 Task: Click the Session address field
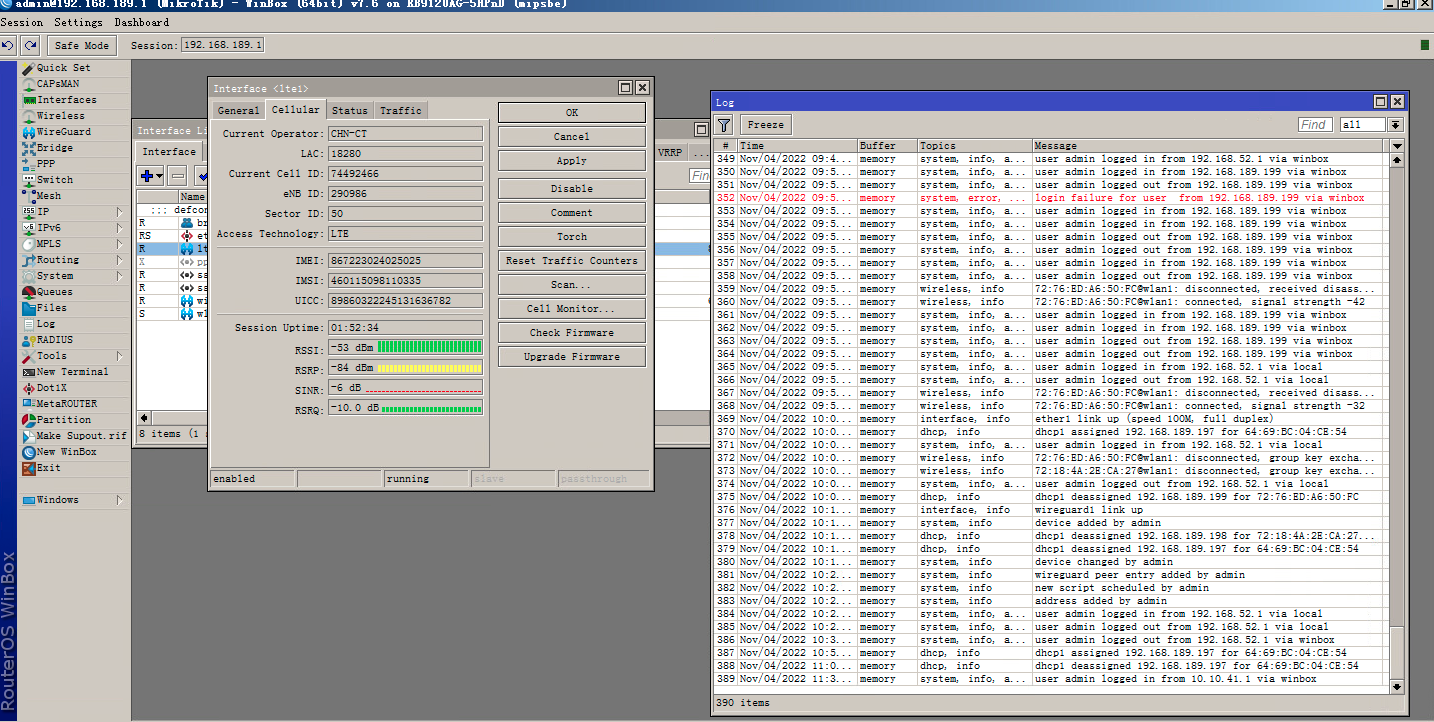[x=222, y=45]
